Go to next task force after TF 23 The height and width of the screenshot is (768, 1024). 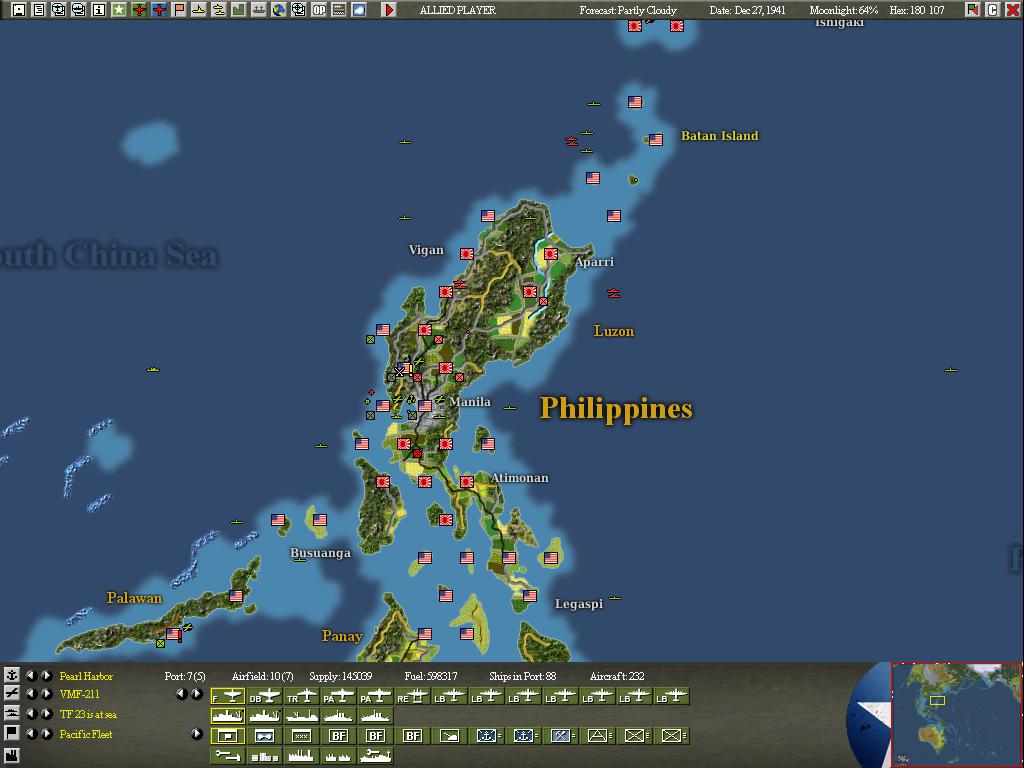tap(47, 714)
